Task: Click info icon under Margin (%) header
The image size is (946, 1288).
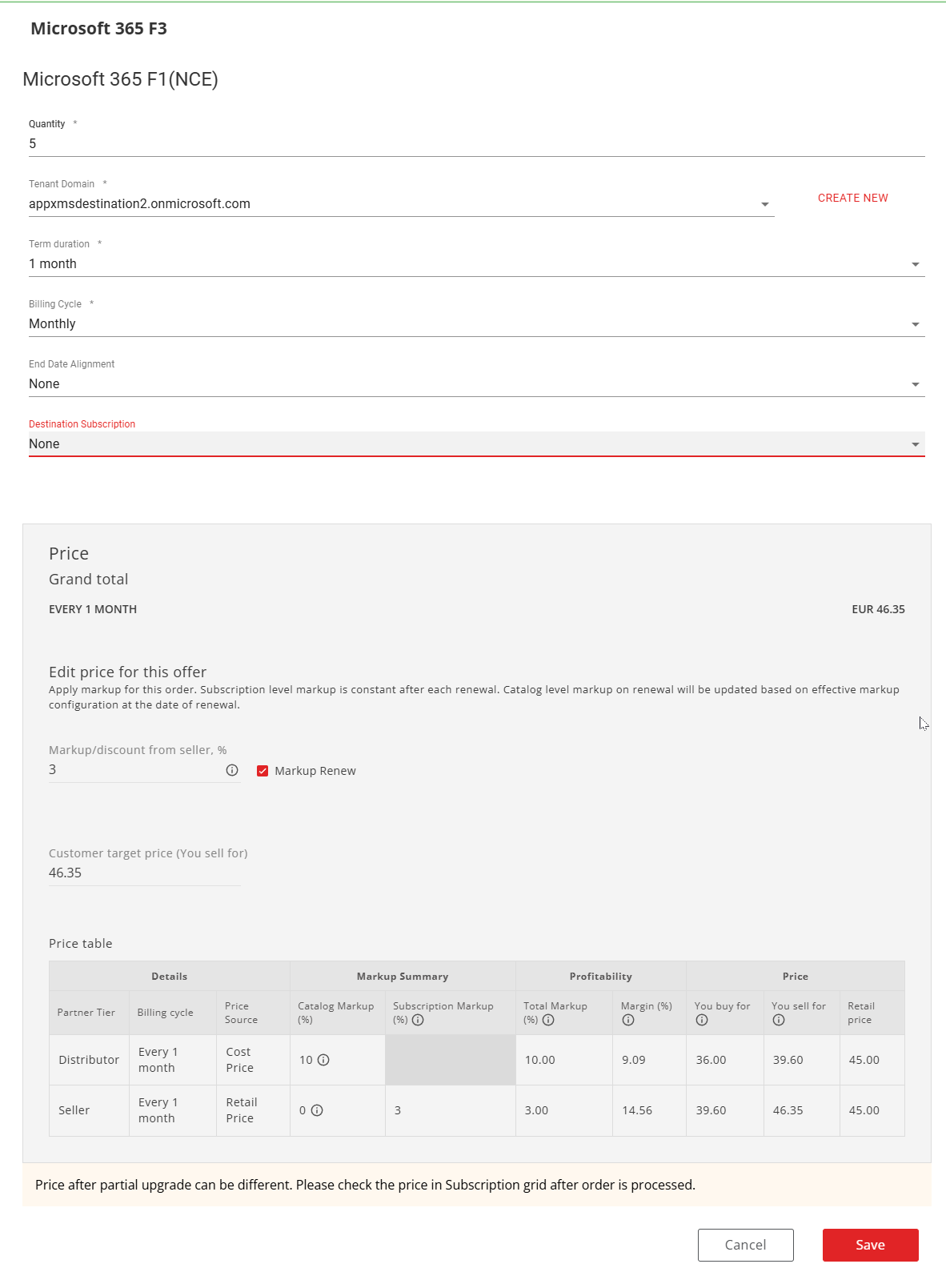Action: [x=628, y=1020]
